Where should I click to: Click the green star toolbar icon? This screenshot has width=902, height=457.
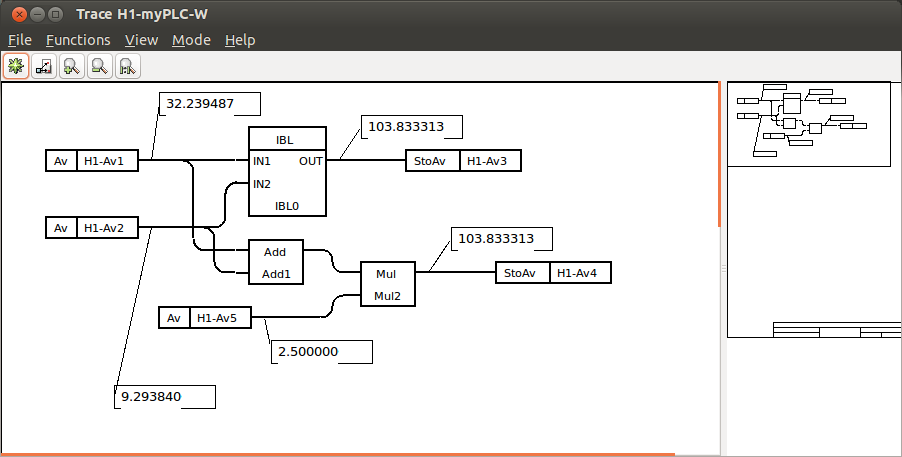tap(16, 66)
